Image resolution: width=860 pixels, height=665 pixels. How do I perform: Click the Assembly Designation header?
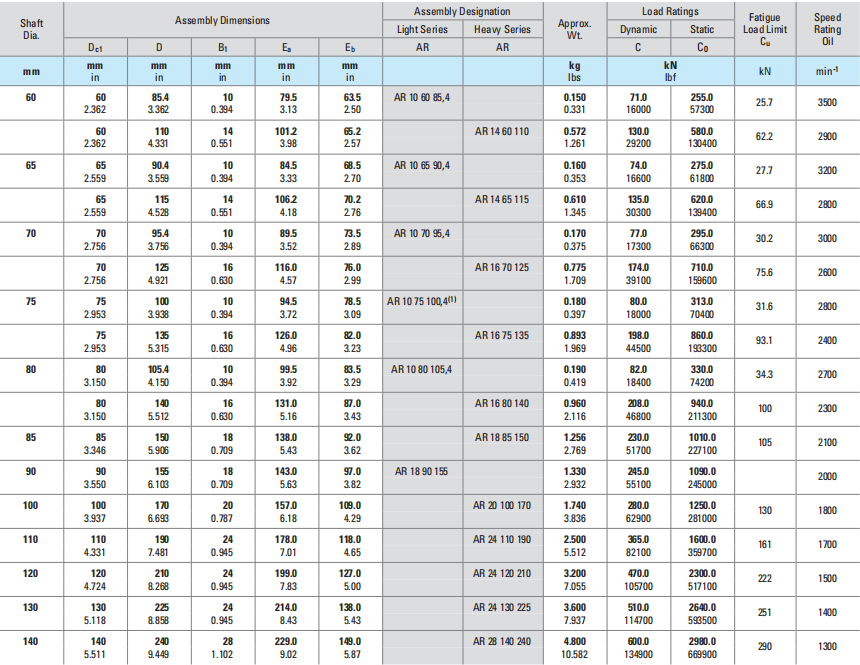coord(462,10)
